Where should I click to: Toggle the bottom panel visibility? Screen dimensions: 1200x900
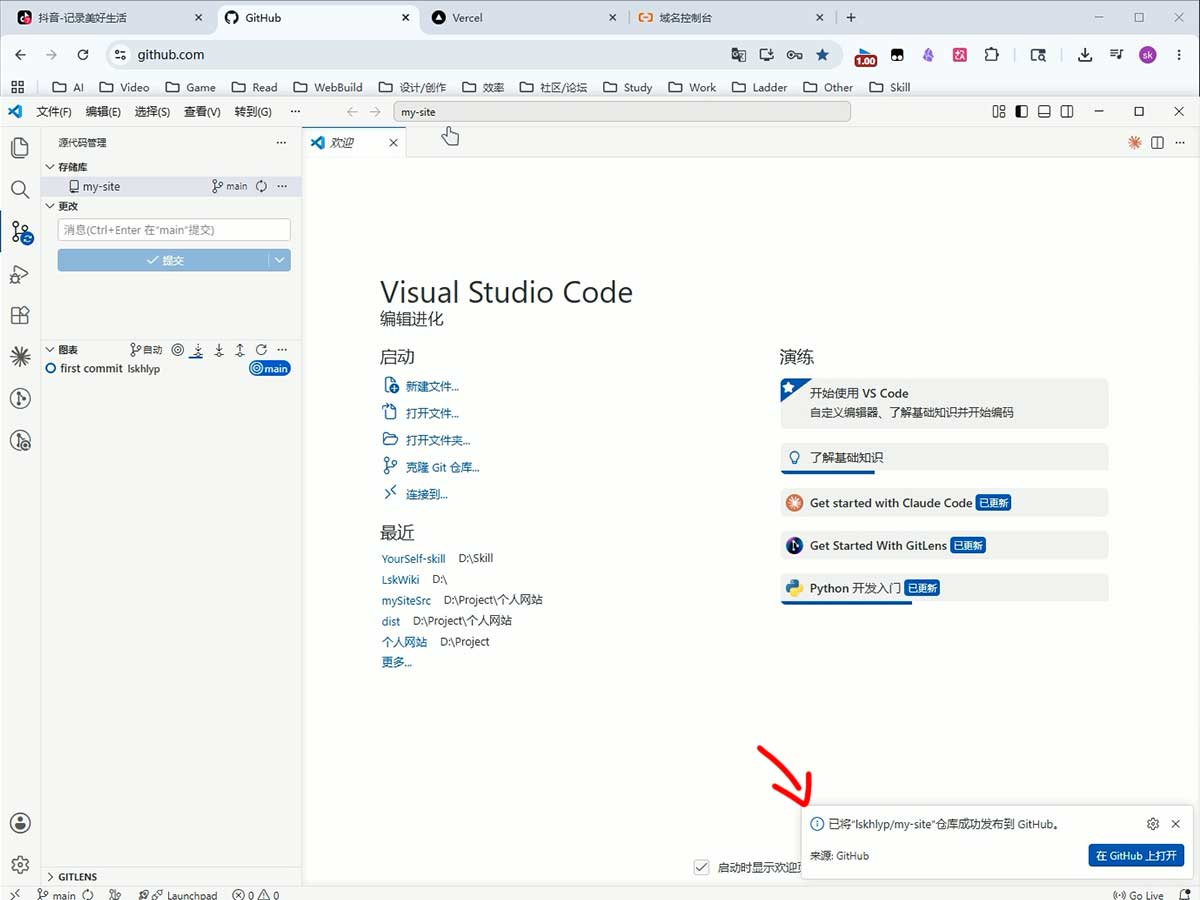pos(1044,112)
